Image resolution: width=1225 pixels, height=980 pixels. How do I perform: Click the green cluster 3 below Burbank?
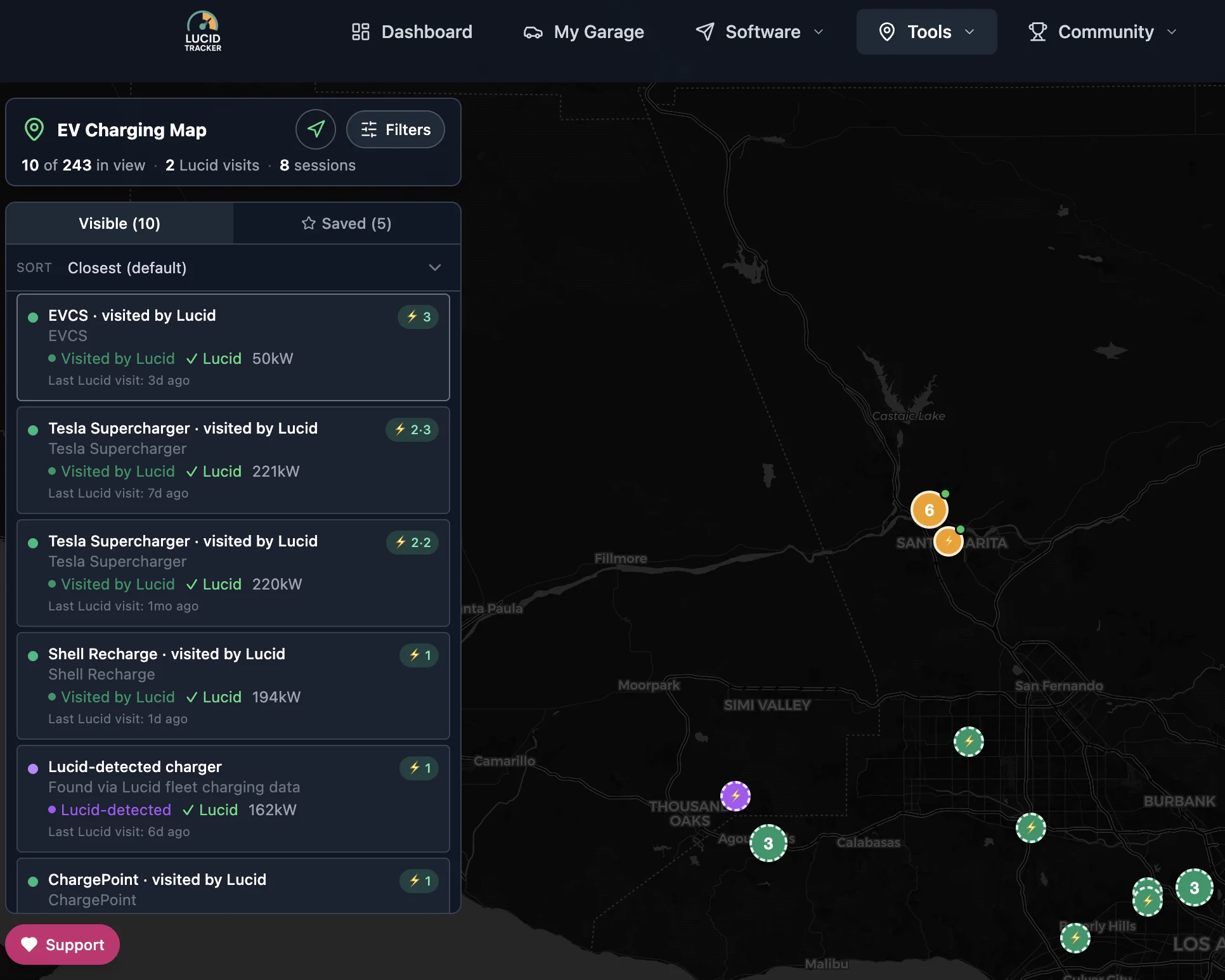1195,887
